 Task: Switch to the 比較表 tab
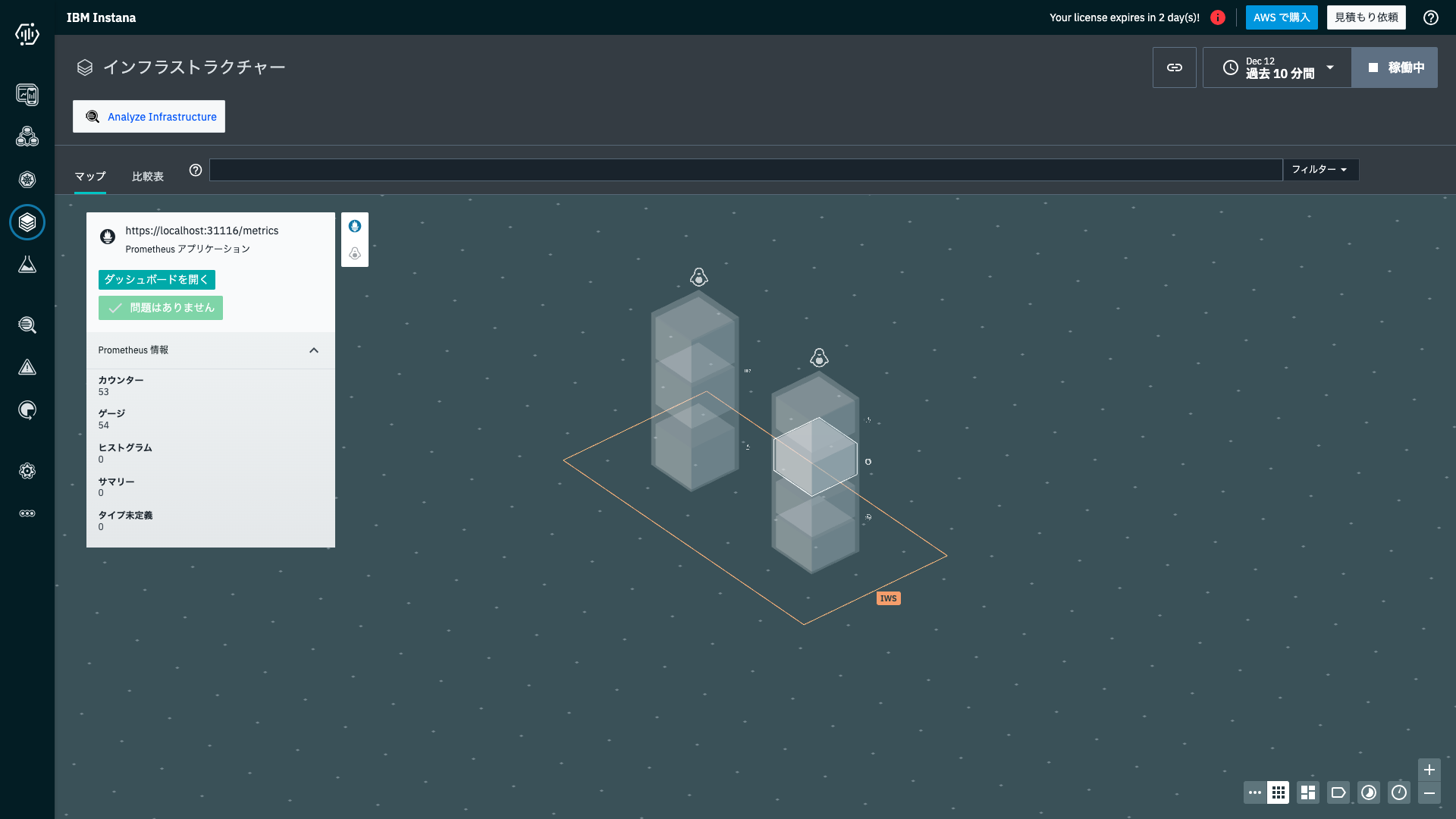pos(148,176)
